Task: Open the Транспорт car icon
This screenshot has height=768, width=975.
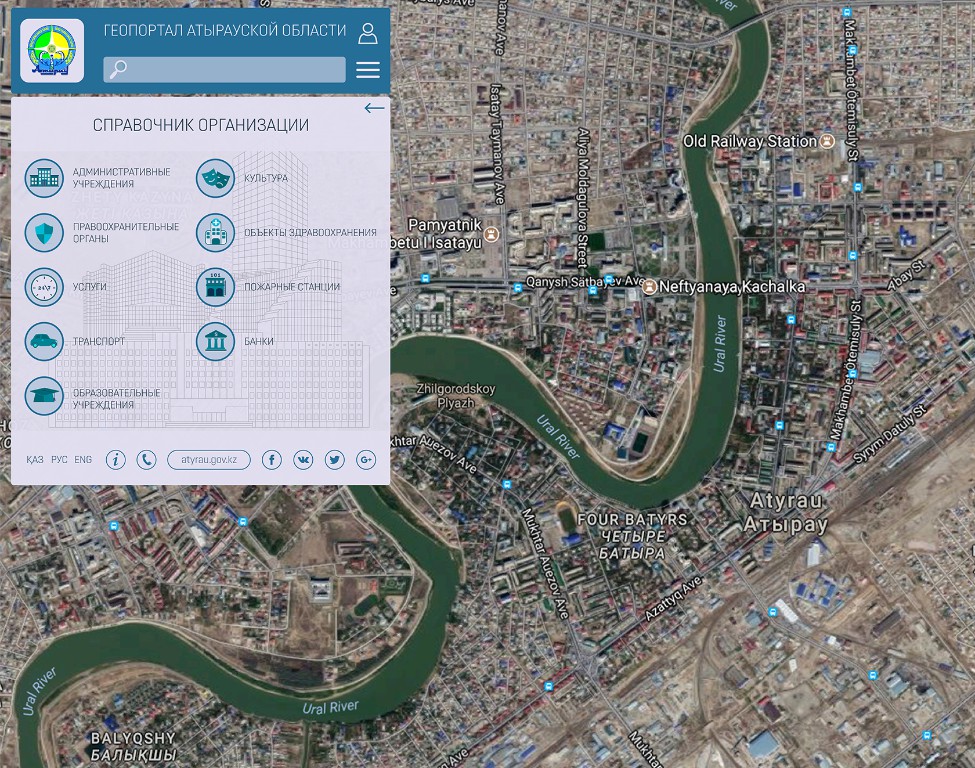Action: pos(44,341)
